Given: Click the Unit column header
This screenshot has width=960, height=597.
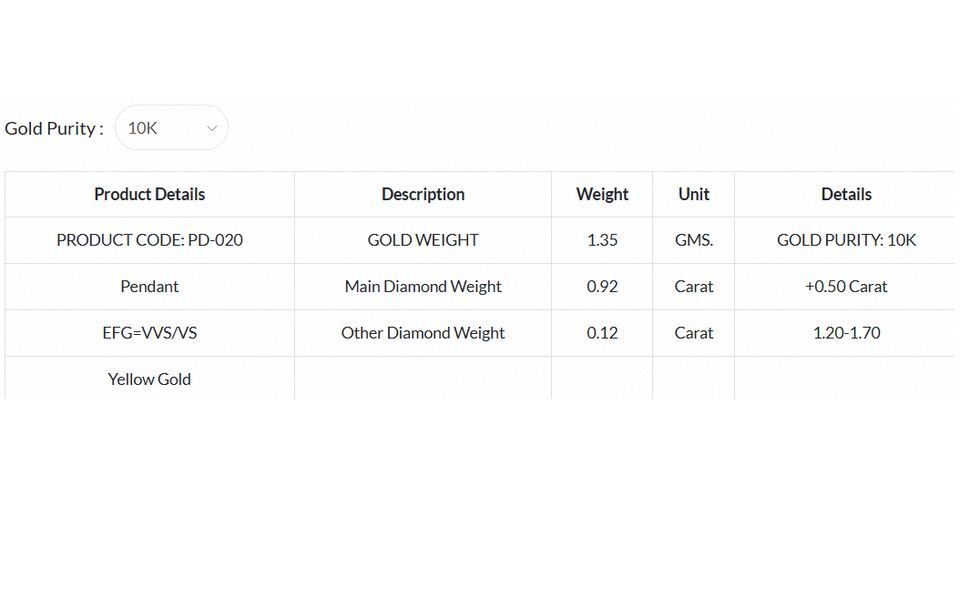Looking at the screenshot, I should pyautogui.click(x=694, y=194).
